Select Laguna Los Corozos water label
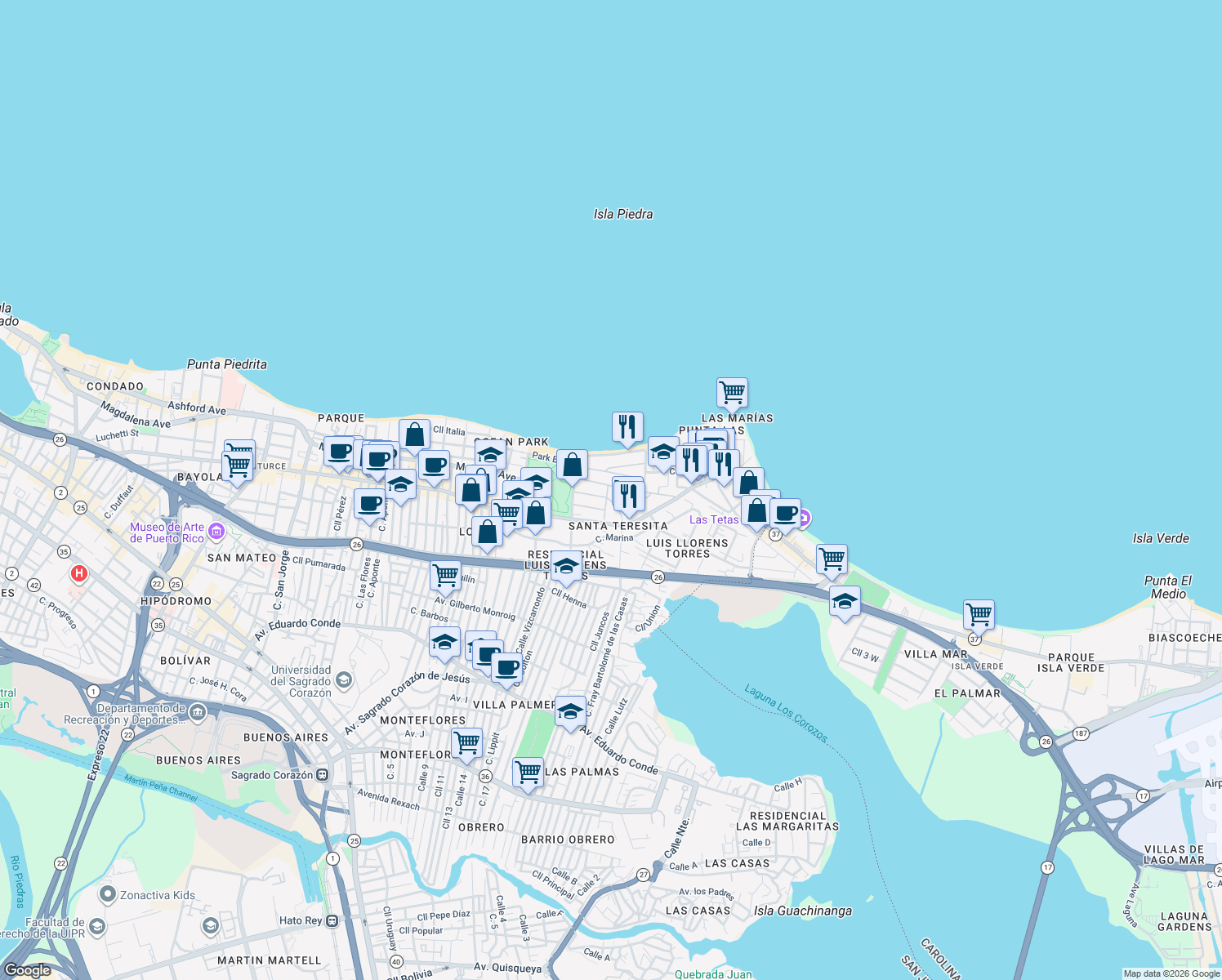Screen dimensions: 1222x980 (787, 714)
